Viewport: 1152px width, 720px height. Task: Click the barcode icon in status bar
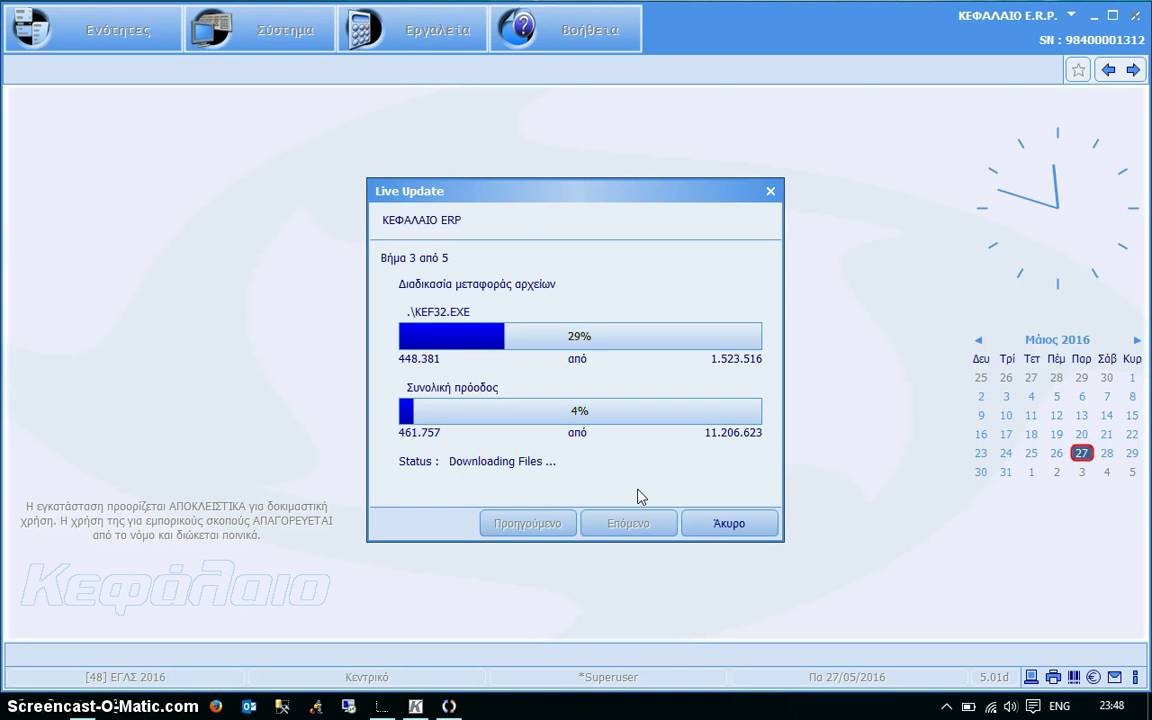click(x=1073, y=677)
